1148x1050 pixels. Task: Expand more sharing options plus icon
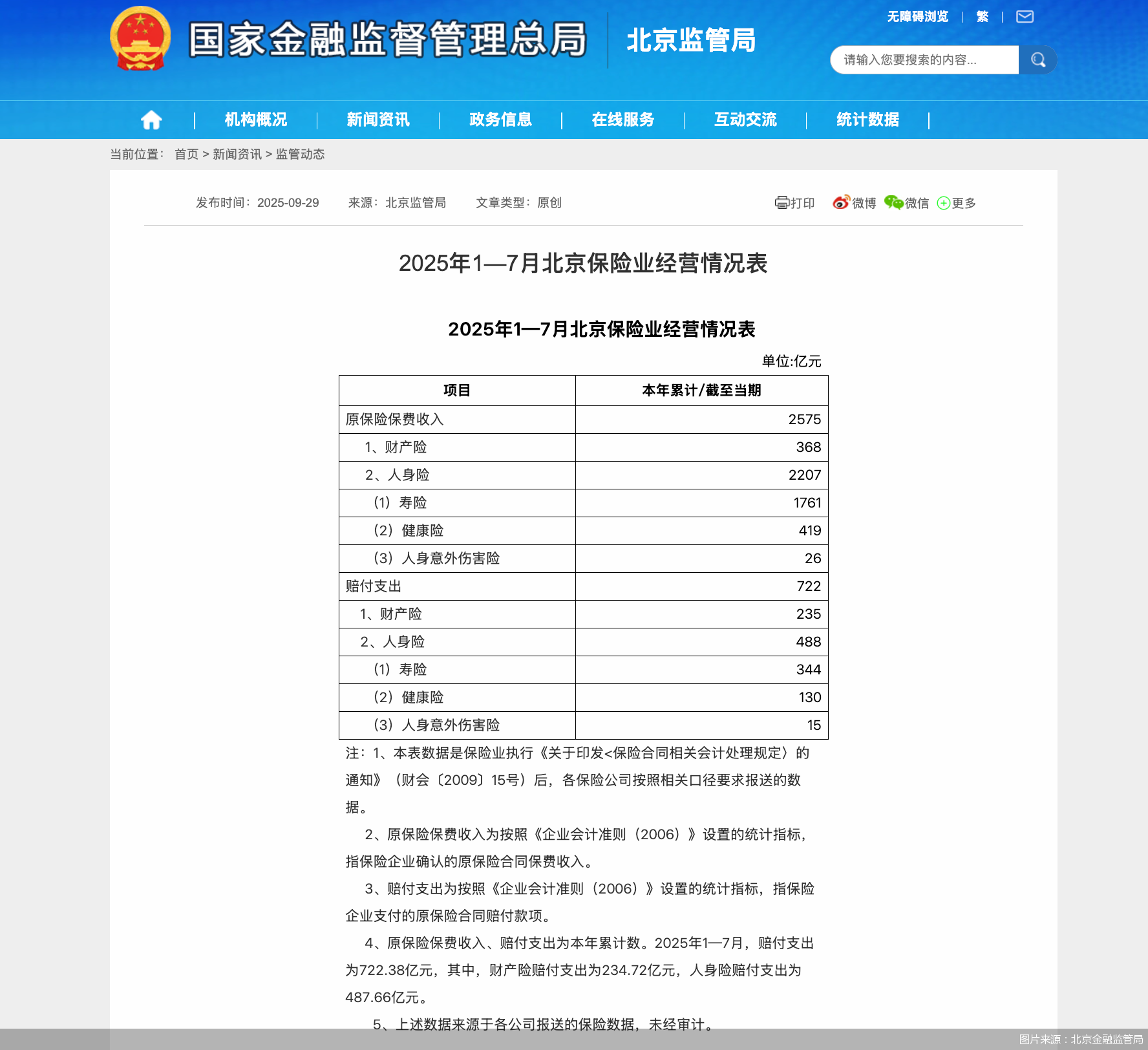tap(943, 203)
